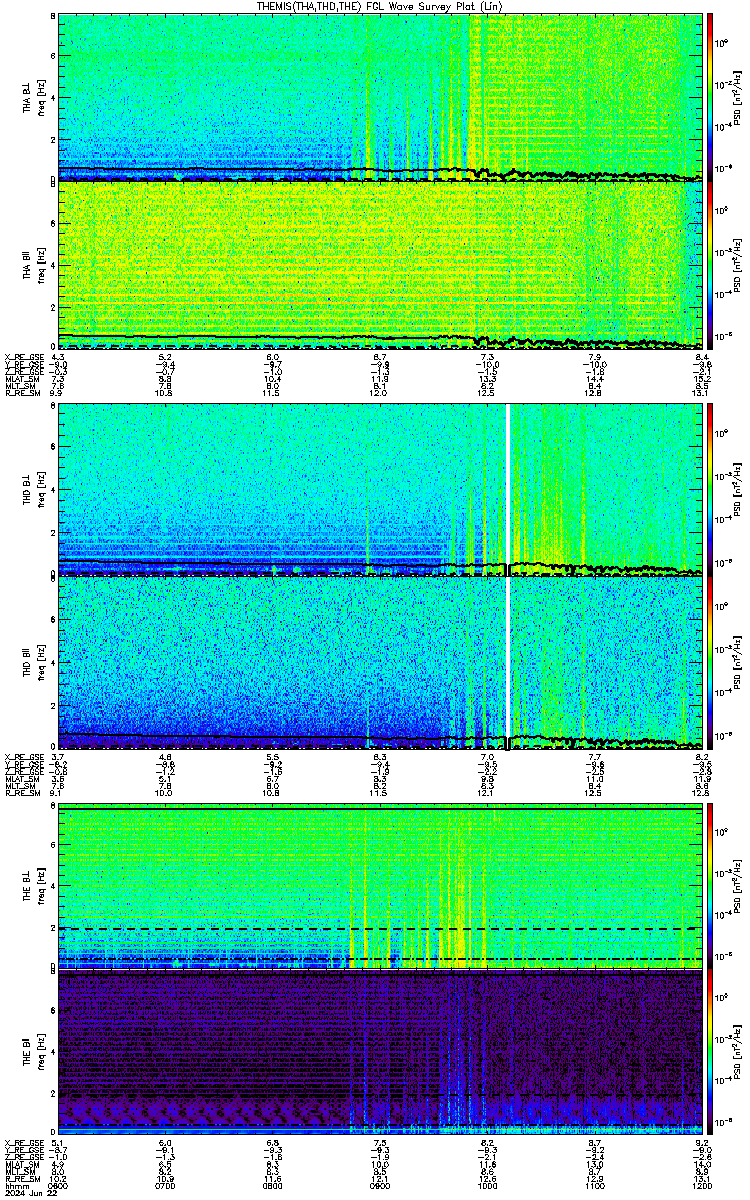750x1200 pixels.
Task: Click the PSD [nT²/Hz] label of THA B⊥
Action: pyautogui.click(x=738, y=96)
